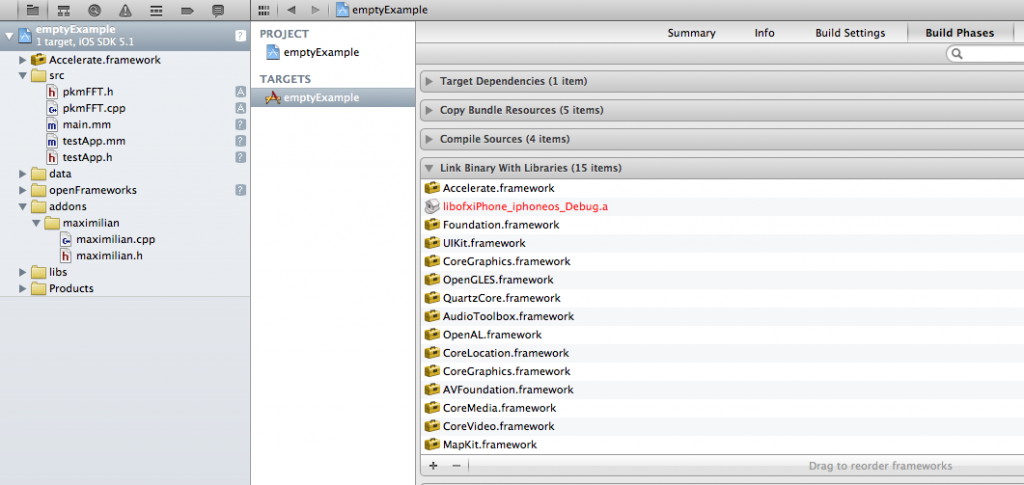
Task: Collapse Link Binary With Libraries section
Action: (429, 168)
